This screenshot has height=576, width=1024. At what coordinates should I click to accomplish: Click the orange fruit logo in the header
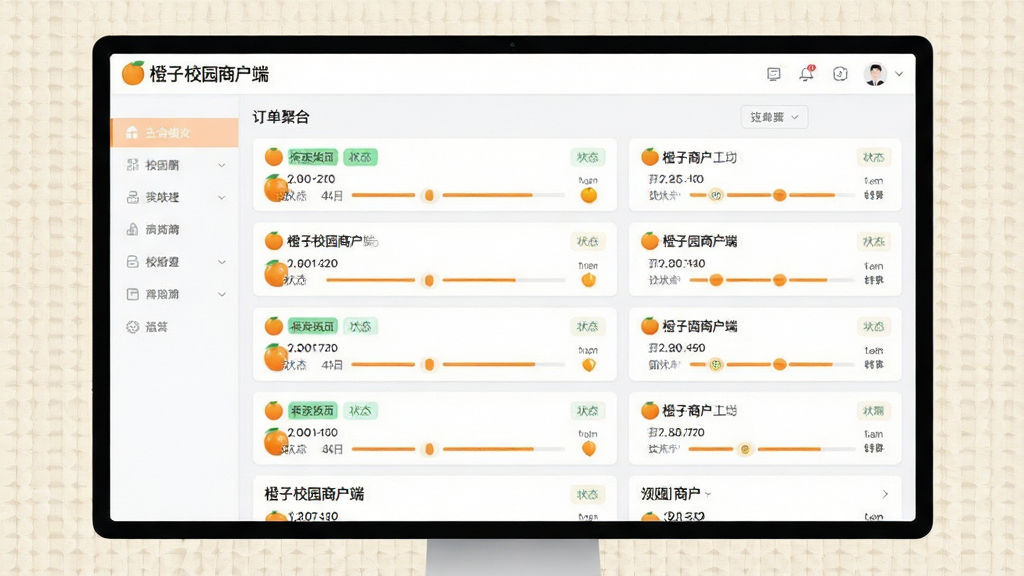click(133, 73)
